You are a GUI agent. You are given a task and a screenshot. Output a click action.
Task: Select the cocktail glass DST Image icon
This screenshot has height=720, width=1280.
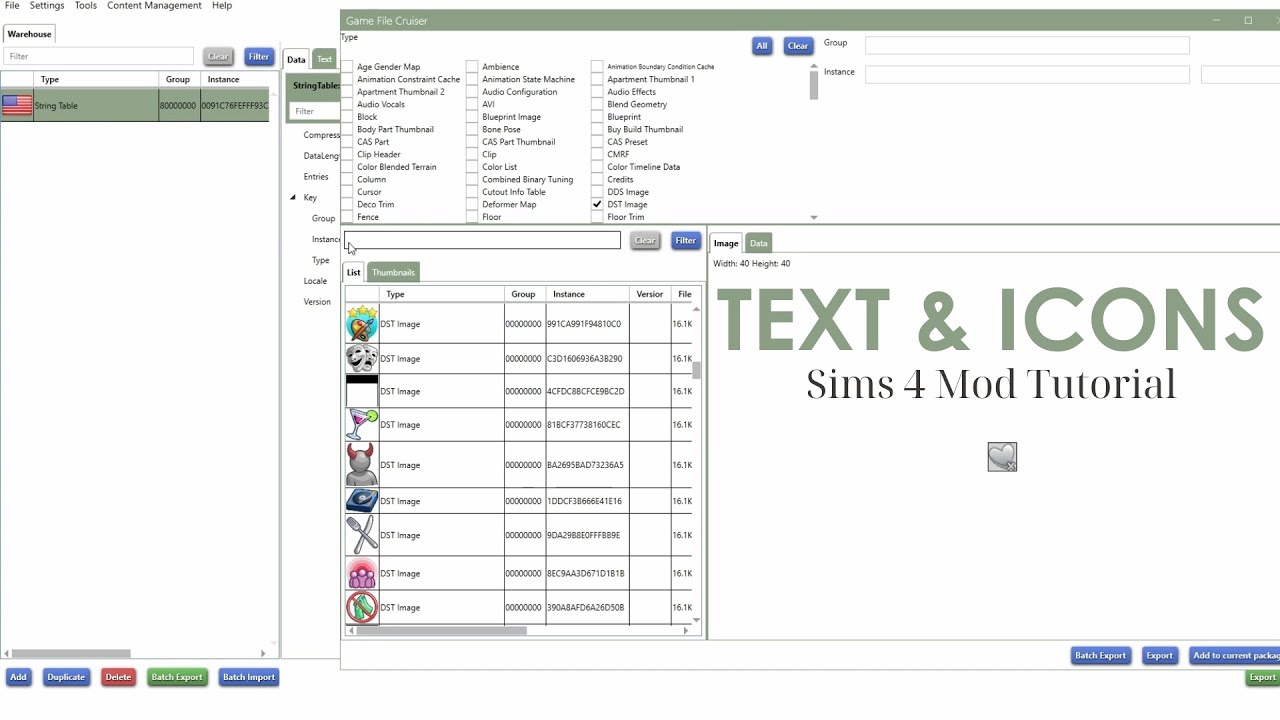[362, 425]
